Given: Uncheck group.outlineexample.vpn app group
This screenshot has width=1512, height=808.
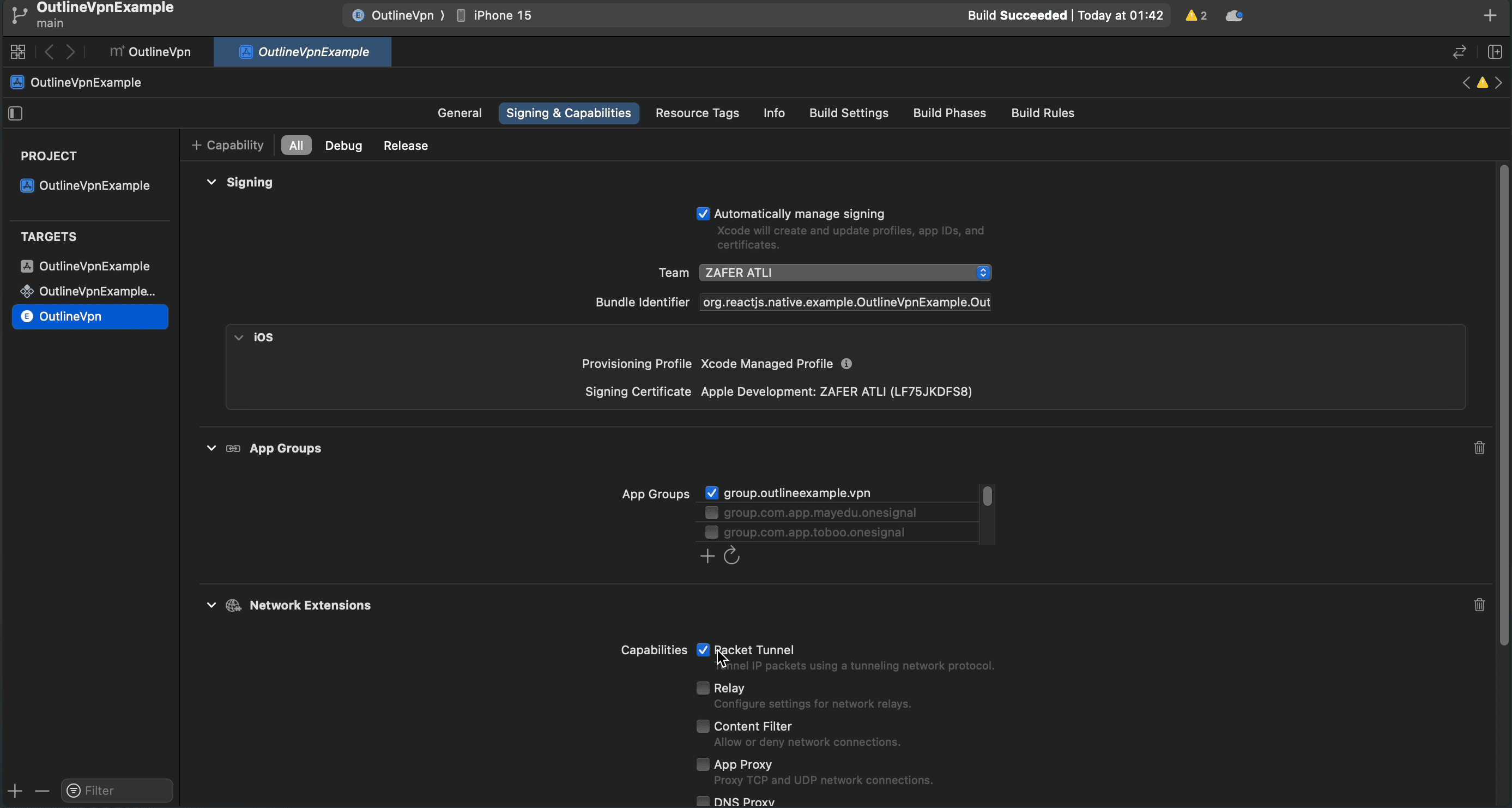Looking at the screenshot, I should click(x=711, y=493).
